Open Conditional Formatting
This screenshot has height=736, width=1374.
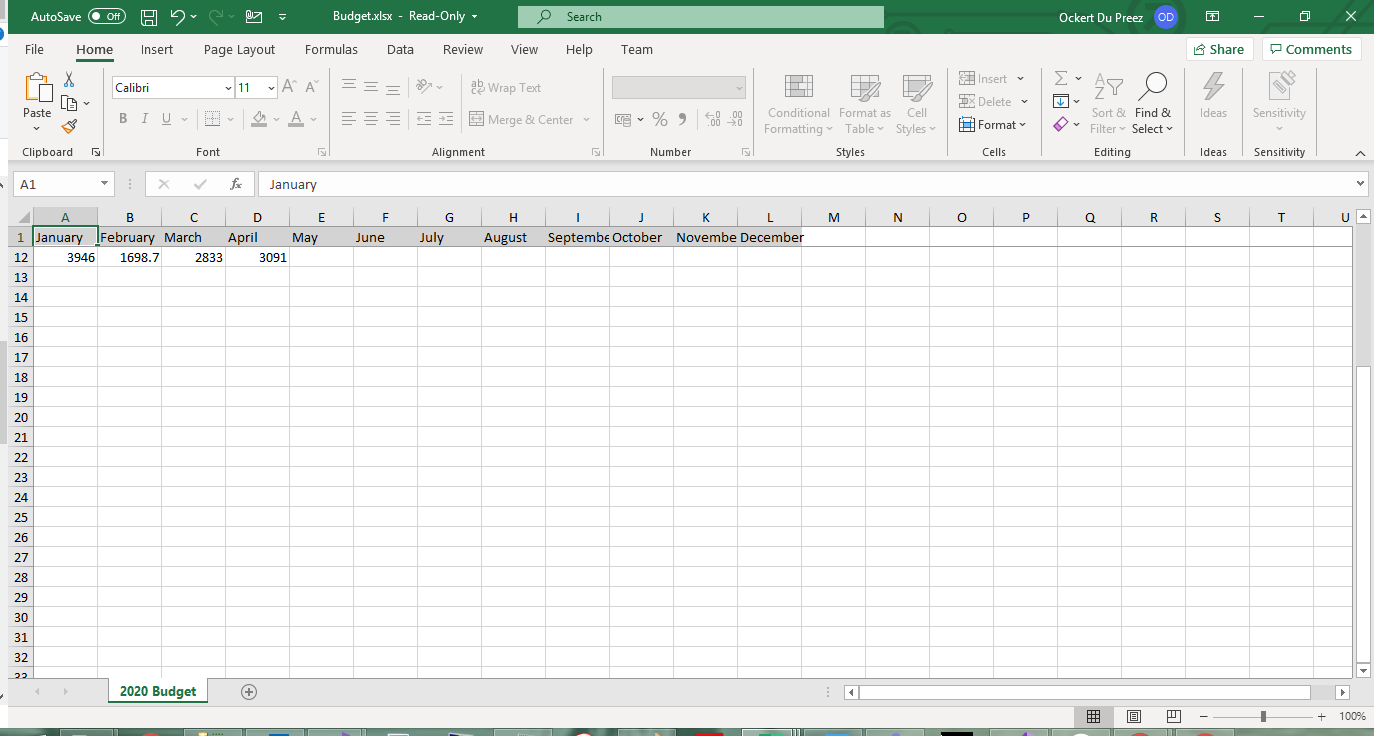point(798,103)
